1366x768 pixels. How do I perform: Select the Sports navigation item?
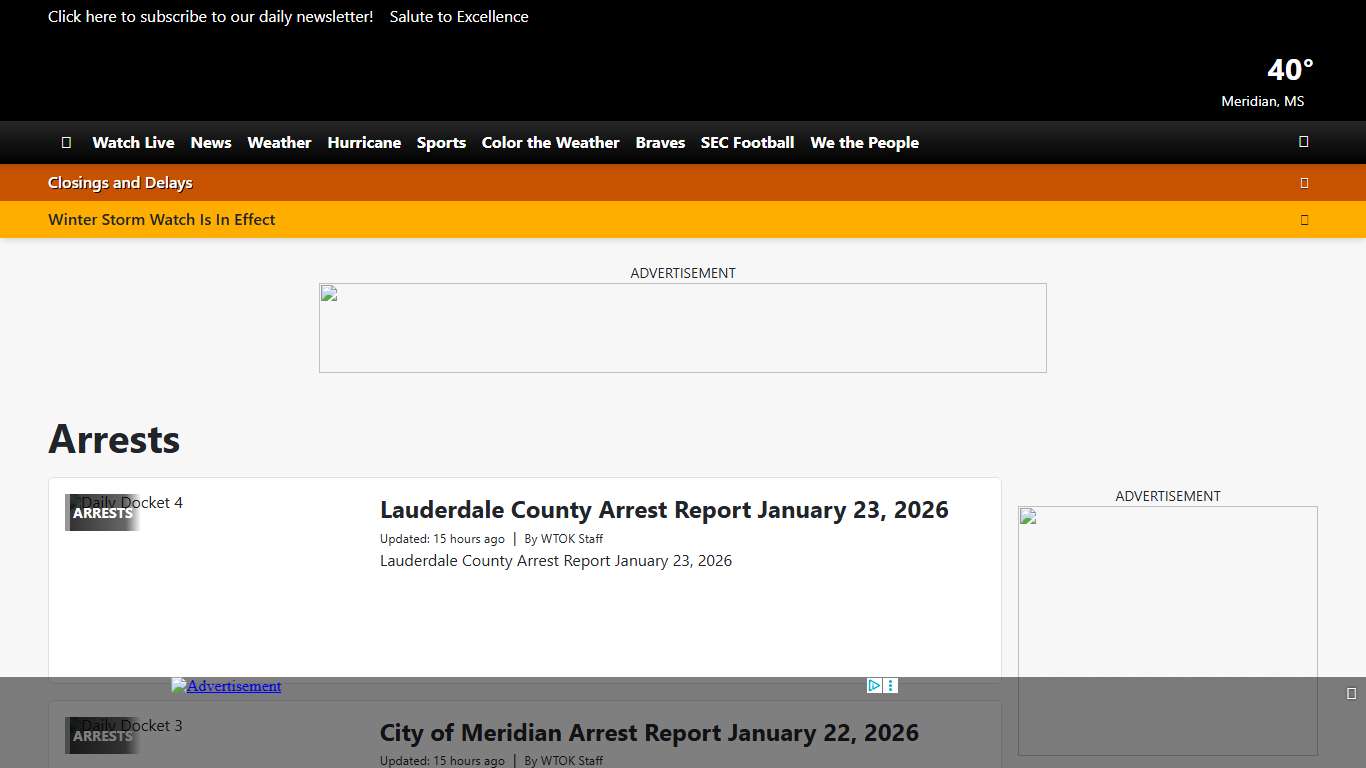441,142
